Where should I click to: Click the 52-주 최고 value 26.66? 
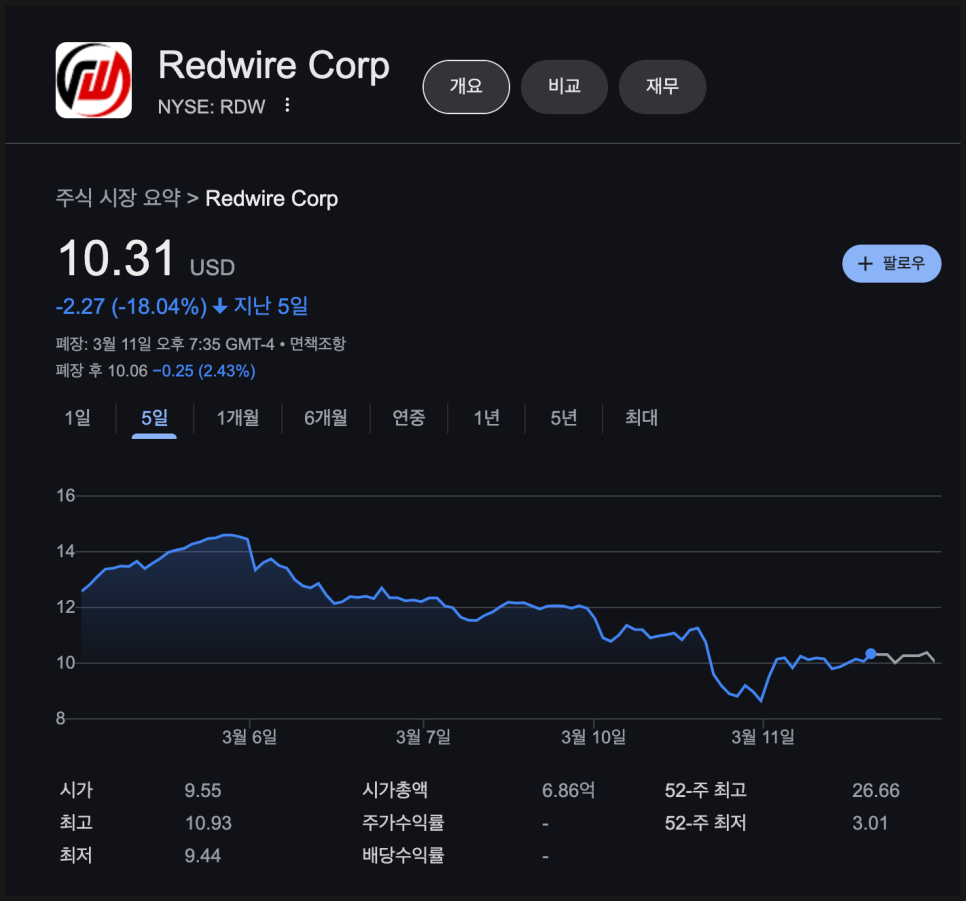(x=875, y=791)
